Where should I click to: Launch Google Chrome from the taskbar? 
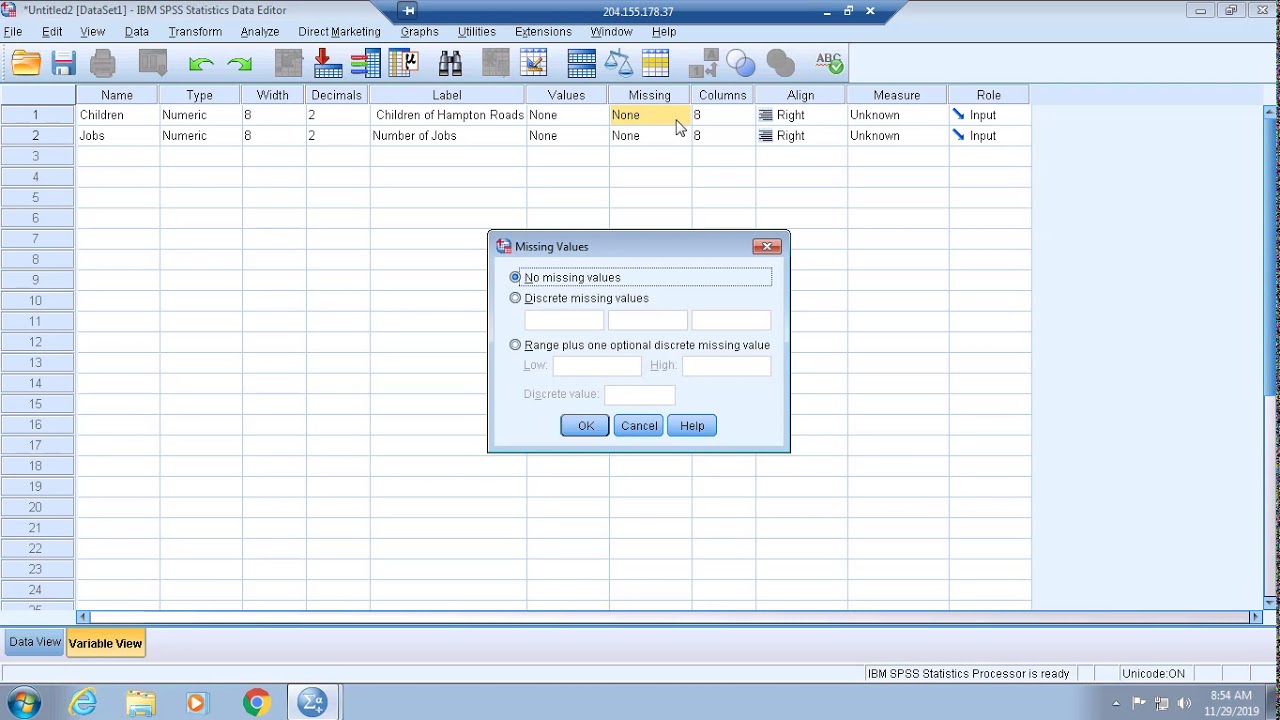pos(257,703)
